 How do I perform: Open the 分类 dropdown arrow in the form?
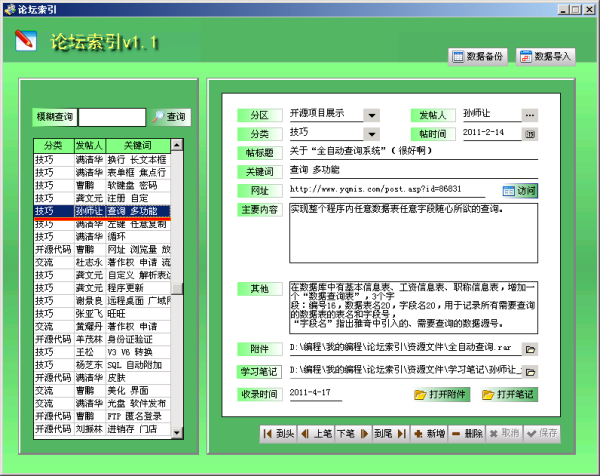tap(372, 134)
